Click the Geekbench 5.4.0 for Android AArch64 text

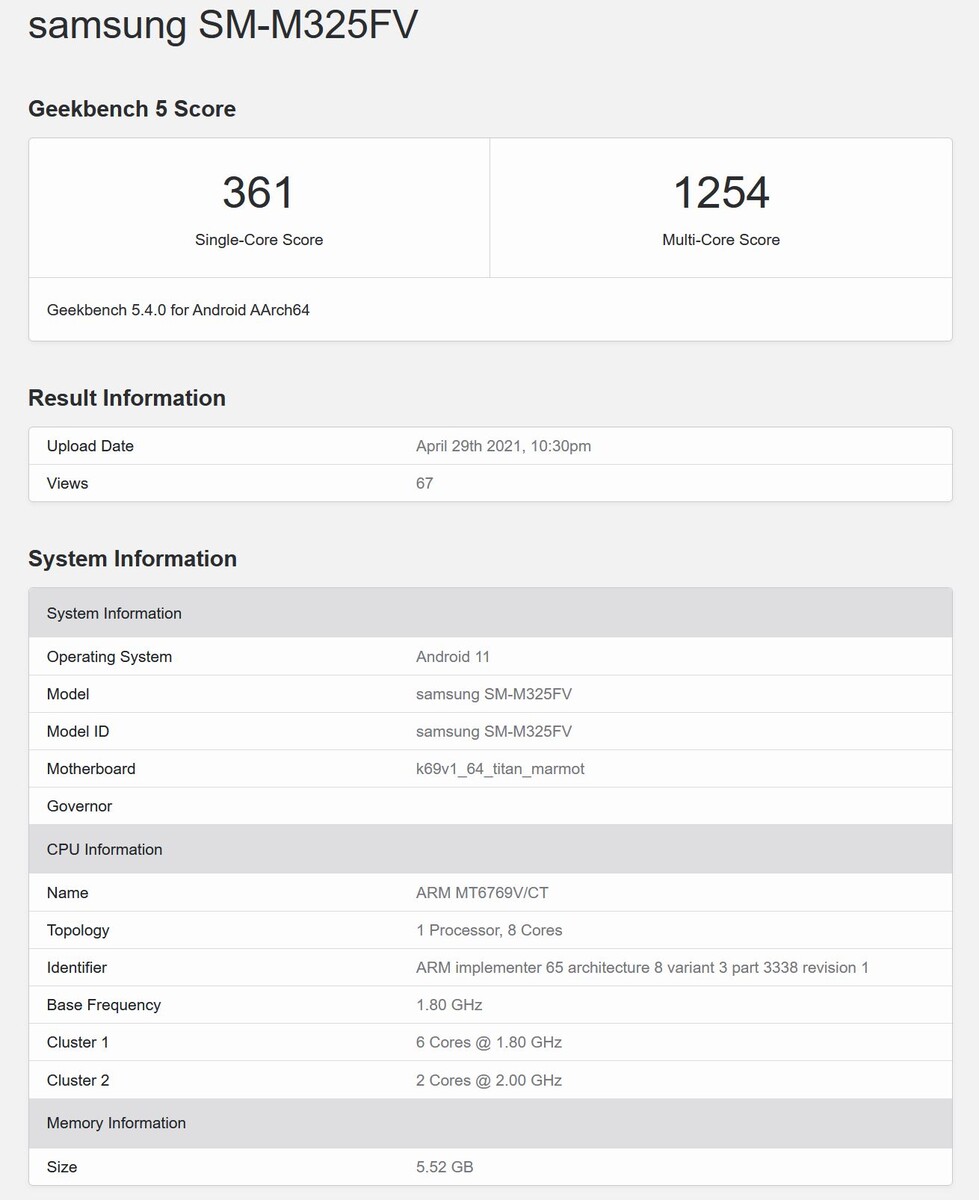point(178,310)
